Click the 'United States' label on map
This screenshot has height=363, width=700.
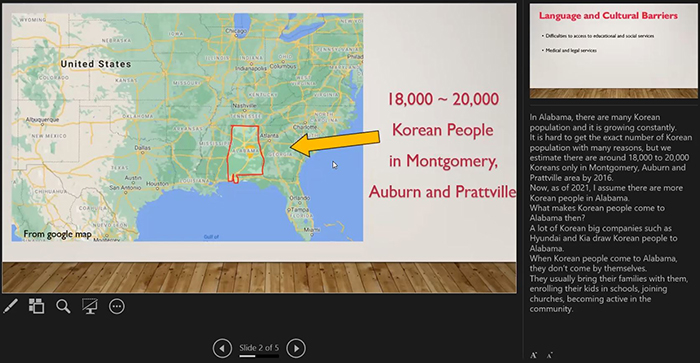(96, 64)
